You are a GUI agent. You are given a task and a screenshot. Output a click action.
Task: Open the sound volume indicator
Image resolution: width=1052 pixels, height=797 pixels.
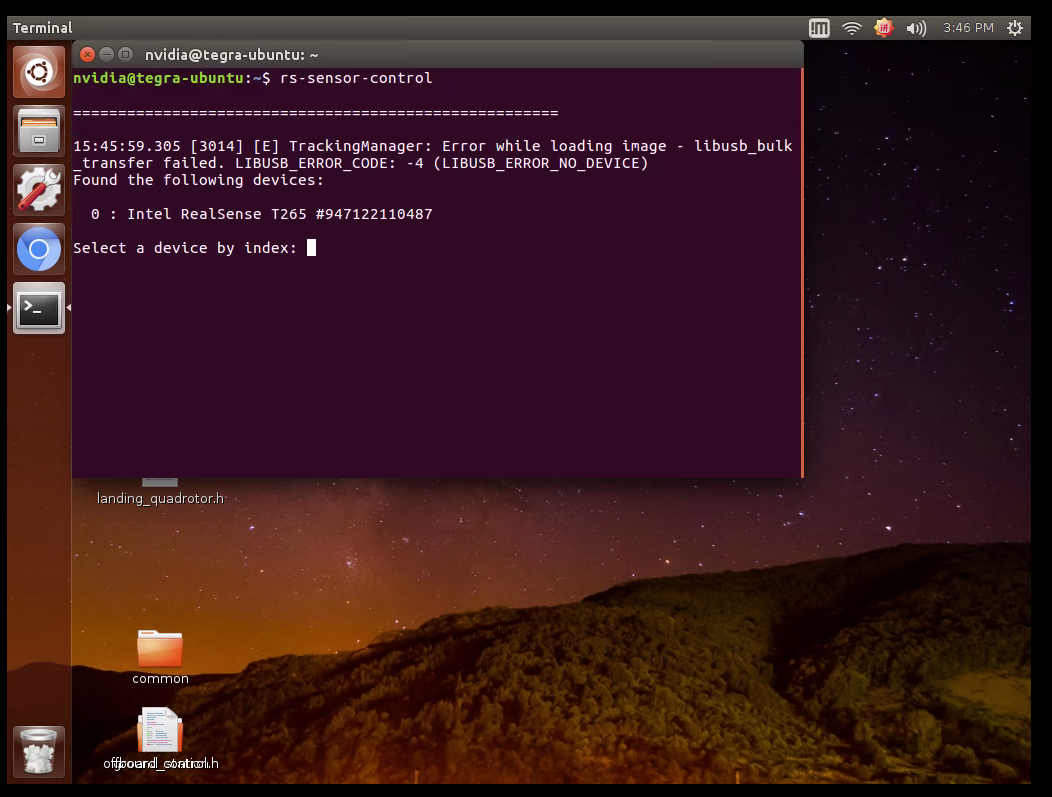click(916, 28)
